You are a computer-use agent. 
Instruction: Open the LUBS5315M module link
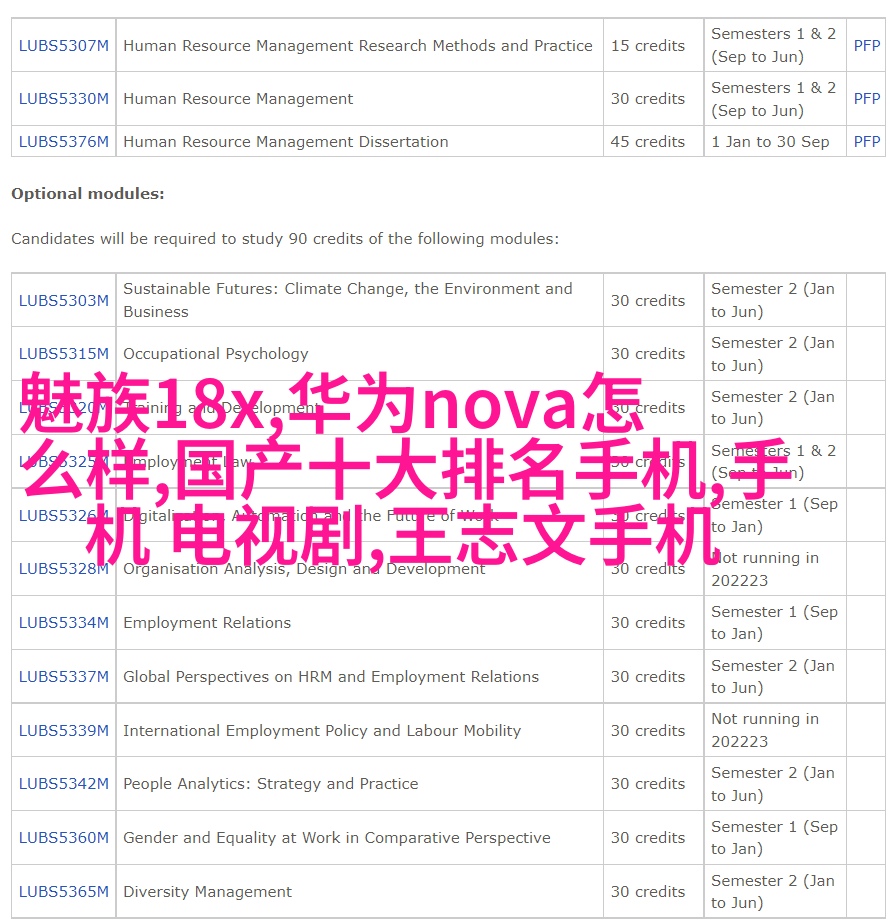tap(64, 353)
